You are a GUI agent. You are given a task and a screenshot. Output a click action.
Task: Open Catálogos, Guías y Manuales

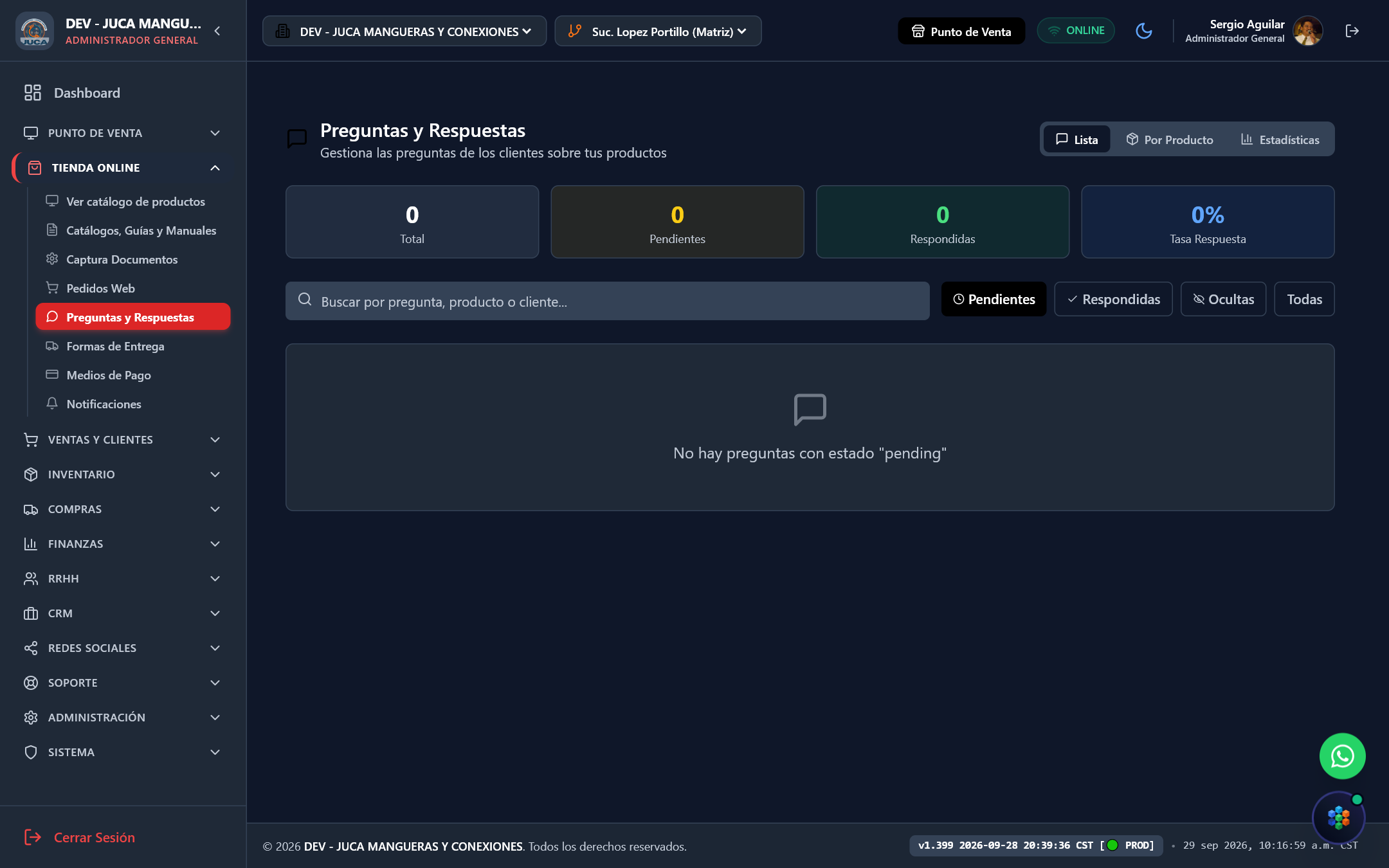tap(133, 230)
